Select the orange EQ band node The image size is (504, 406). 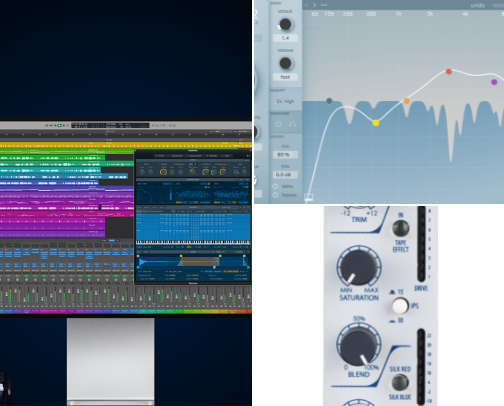(407, 101)
